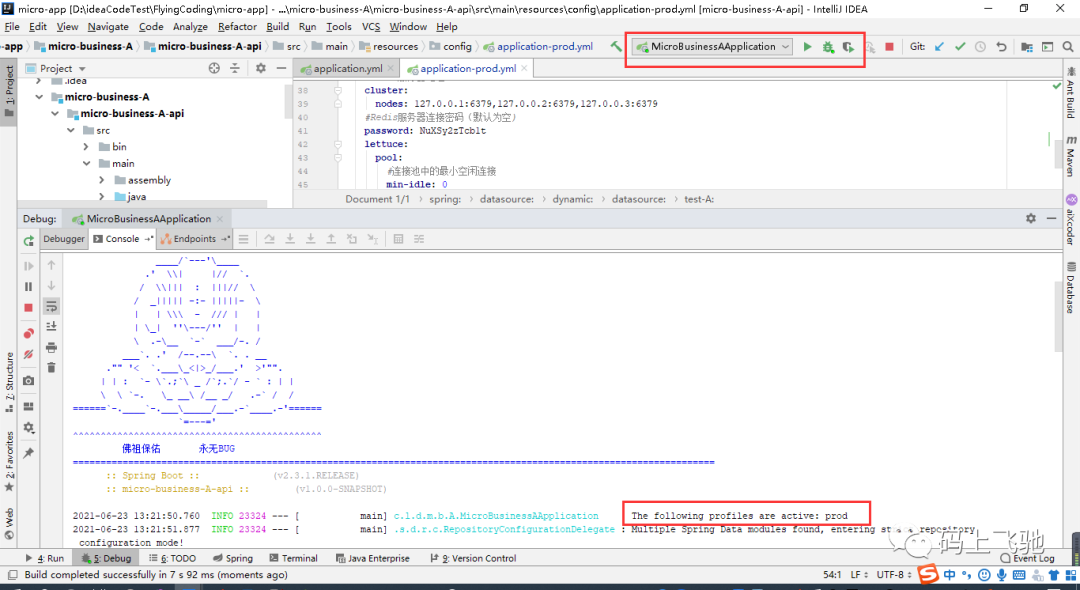Resume program in the debug sidebar
The height and width of the screenshot is (590, 1080).
pos(29,266)
